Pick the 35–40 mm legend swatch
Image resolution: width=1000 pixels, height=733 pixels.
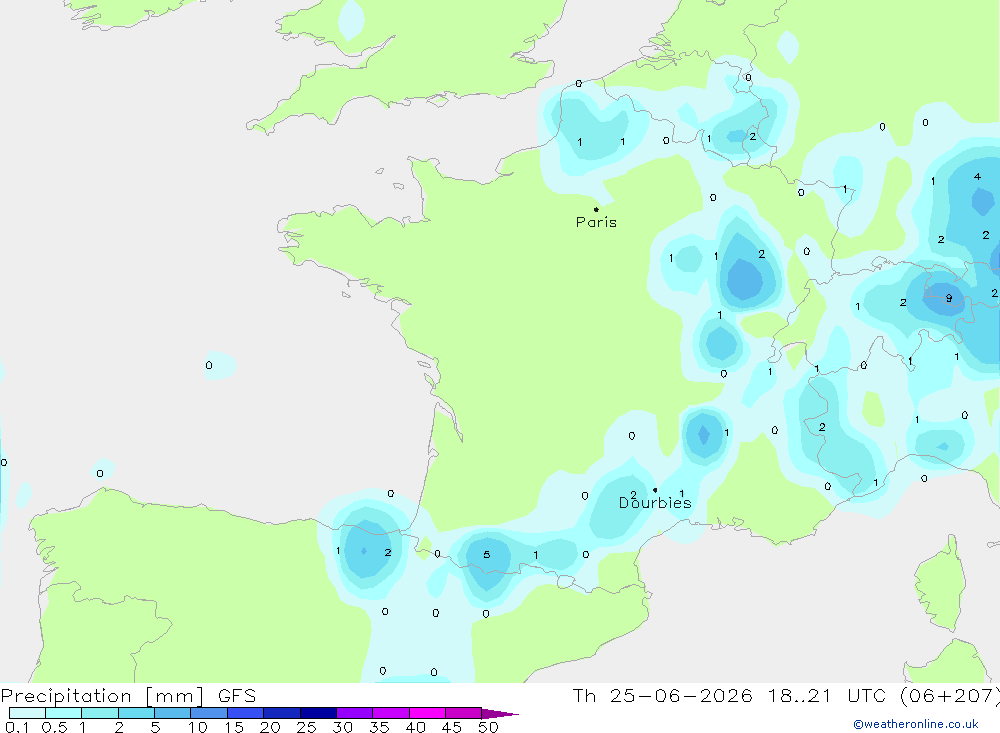pos(391,713)
